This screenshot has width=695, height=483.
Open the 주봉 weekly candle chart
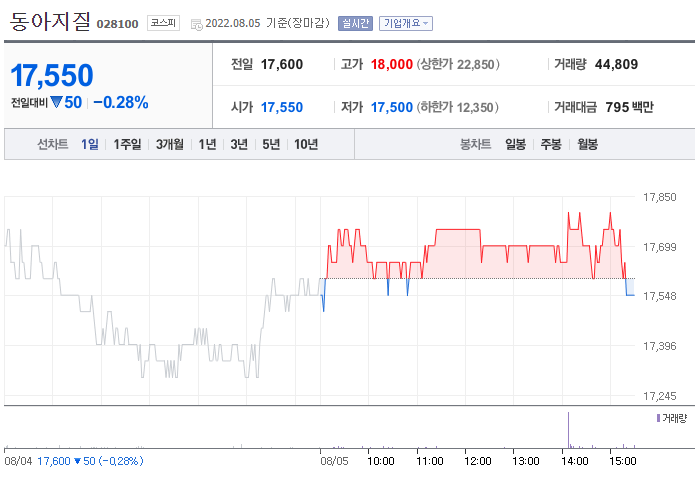pyautogui.click(x=551, y=144)
